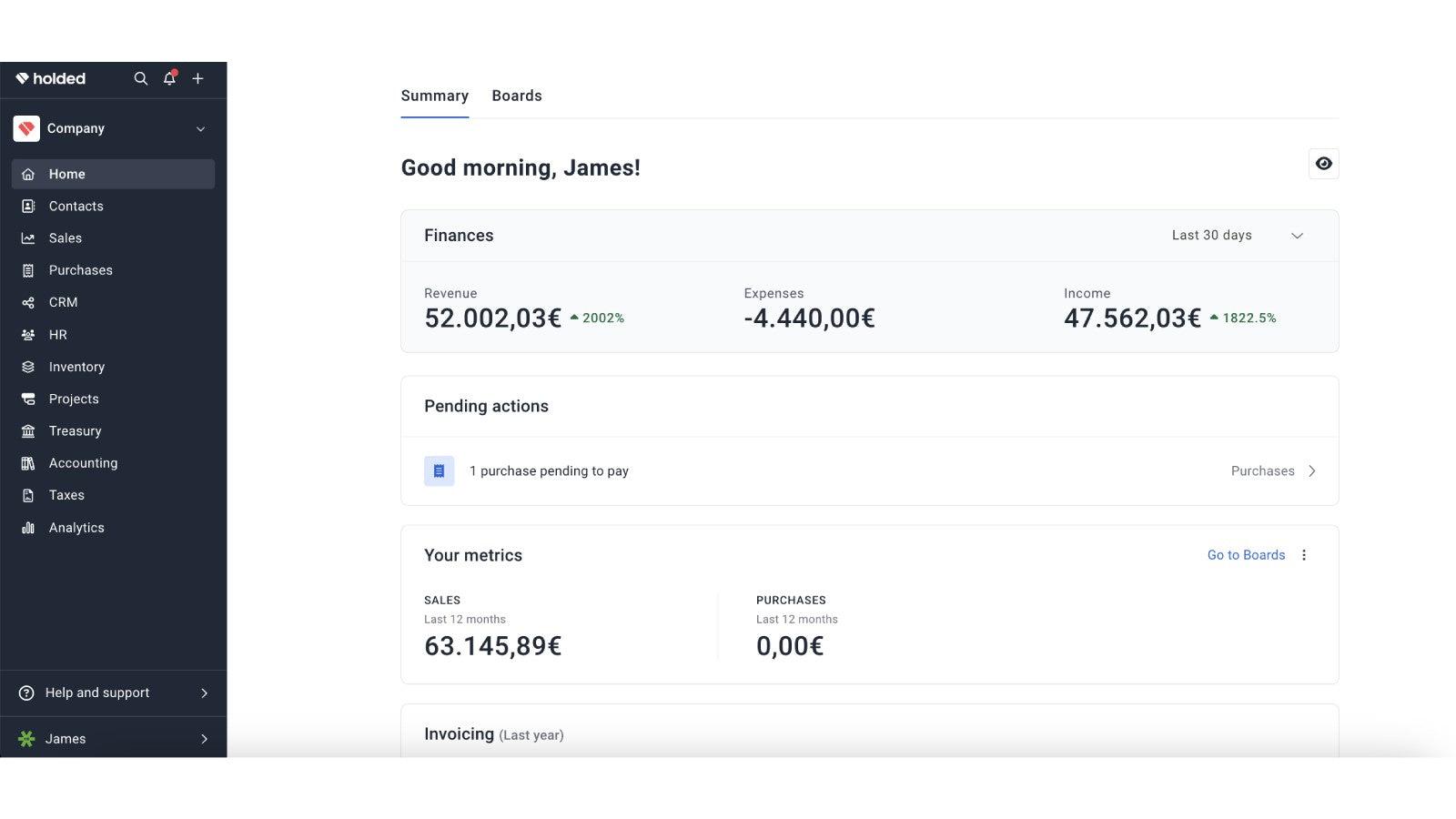Open Analytics chart icon in sidebar

click(28, 528)
